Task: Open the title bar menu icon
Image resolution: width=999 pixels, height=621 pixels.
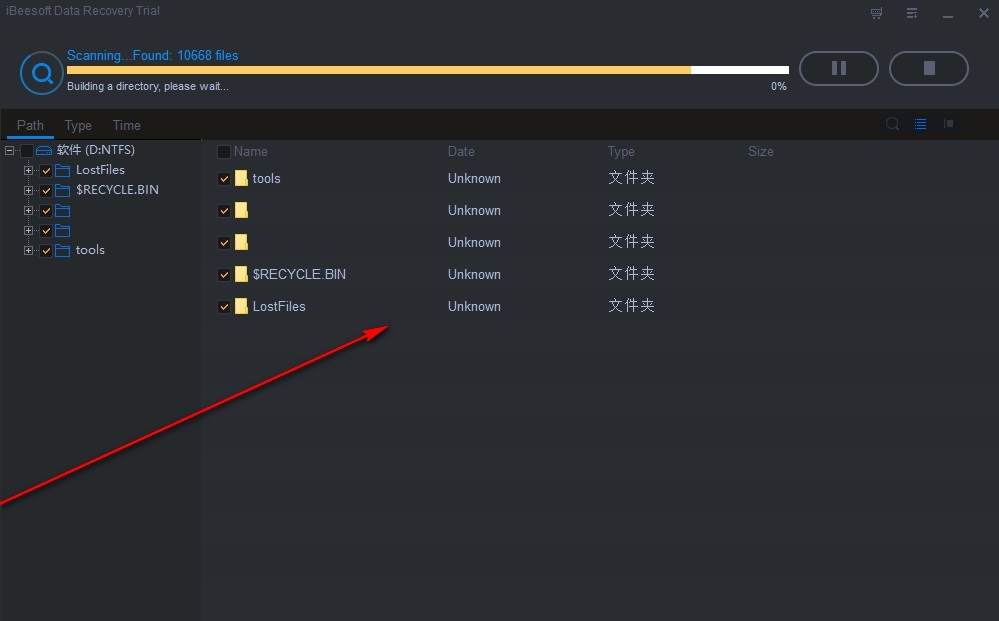Action: 912,13
